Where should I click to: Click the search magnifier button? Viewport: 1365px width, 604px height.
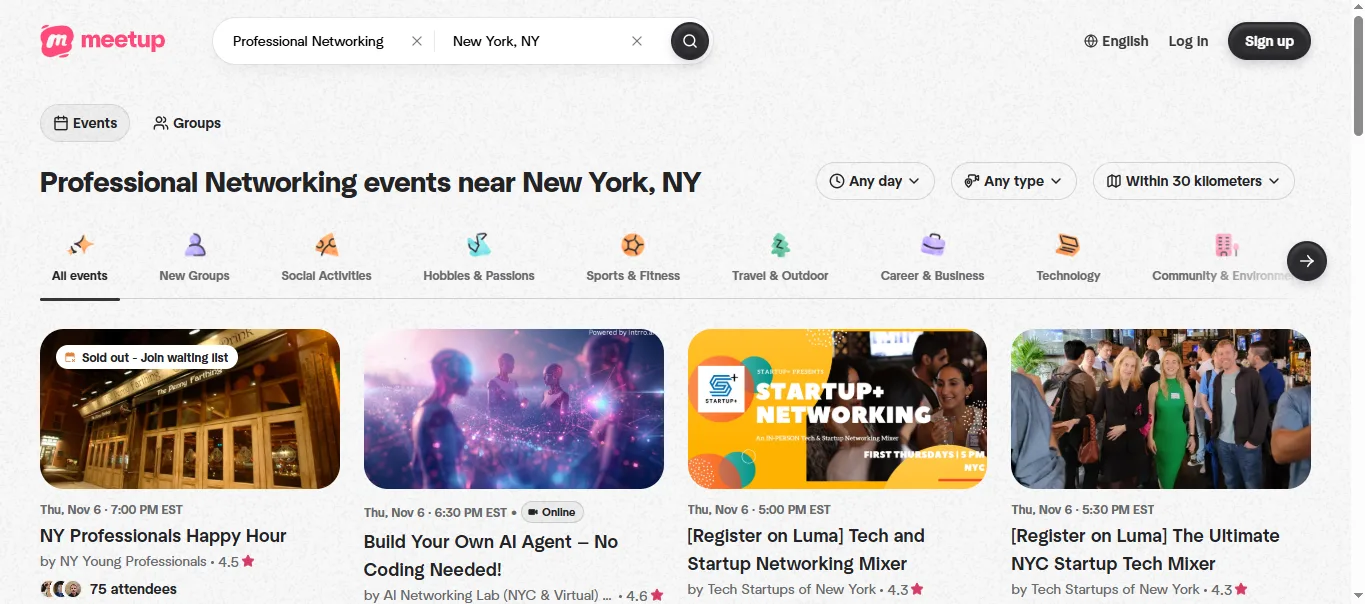click(x=690, y=41)
